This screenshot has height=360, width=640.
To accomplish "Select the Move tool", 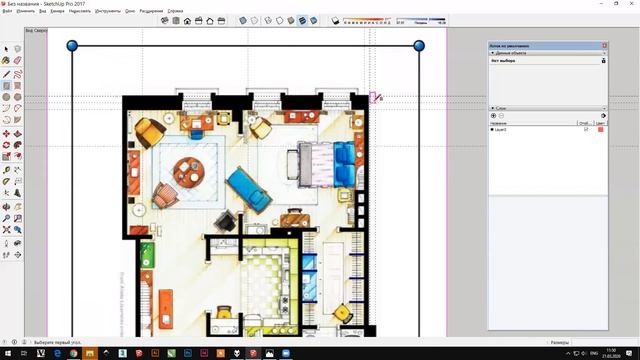I will 6,134.
